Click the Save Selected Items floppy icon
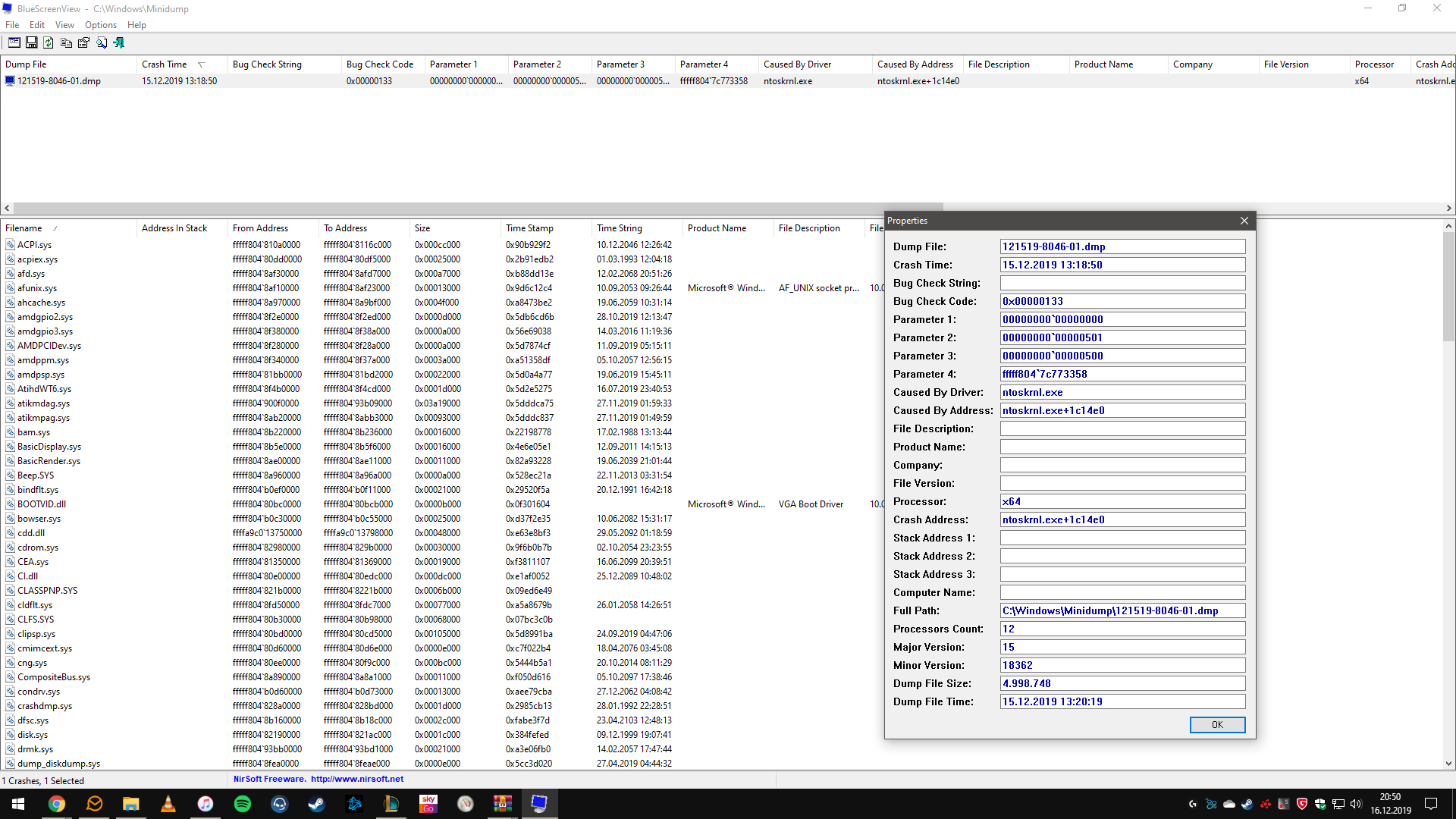This screenshot has height=819, width=1456. pyautogui.click(x=31, y=43)
